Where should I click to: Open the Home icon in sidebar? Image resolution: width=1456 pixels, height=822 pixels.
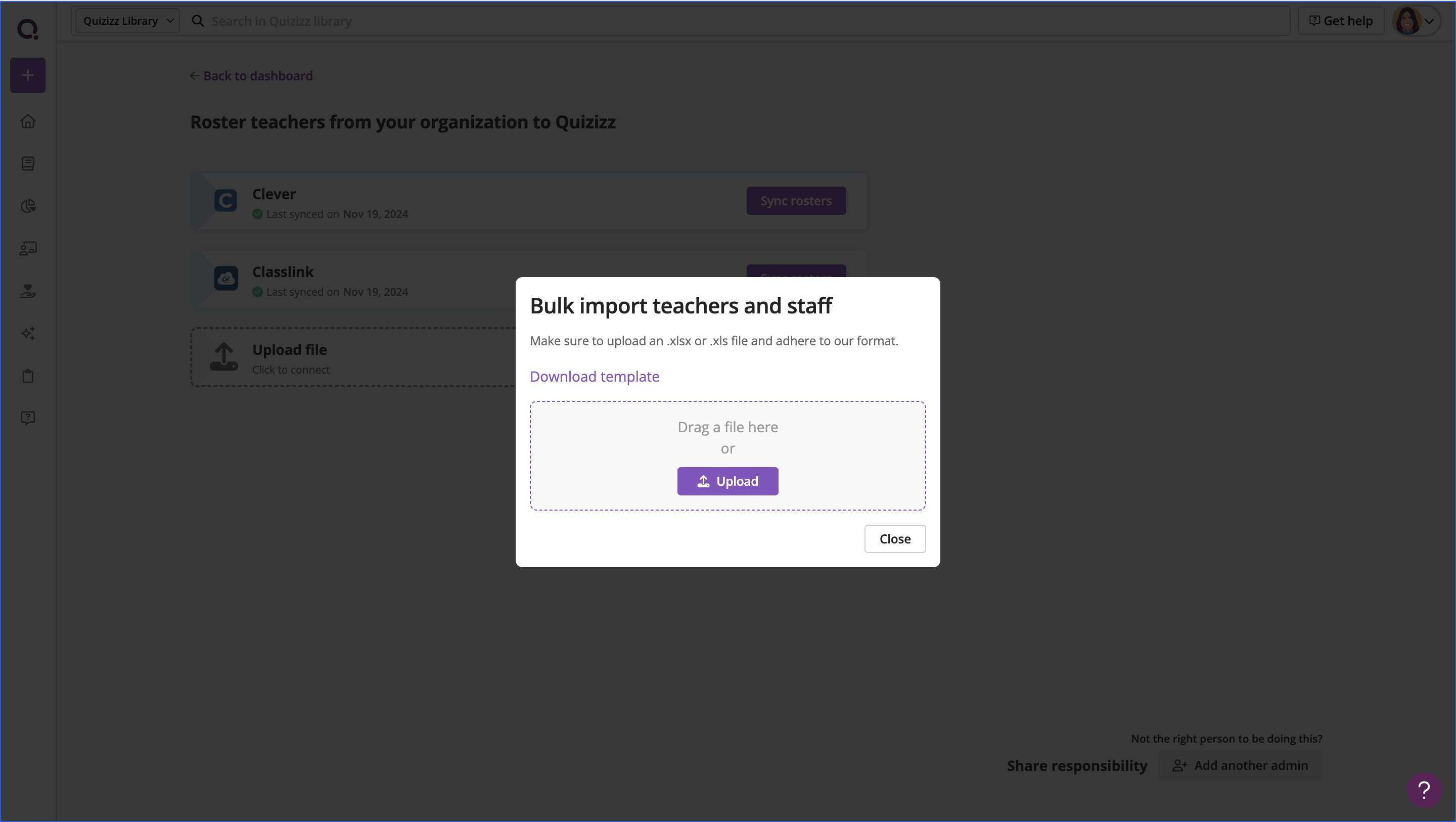click(x=28, y=121)
